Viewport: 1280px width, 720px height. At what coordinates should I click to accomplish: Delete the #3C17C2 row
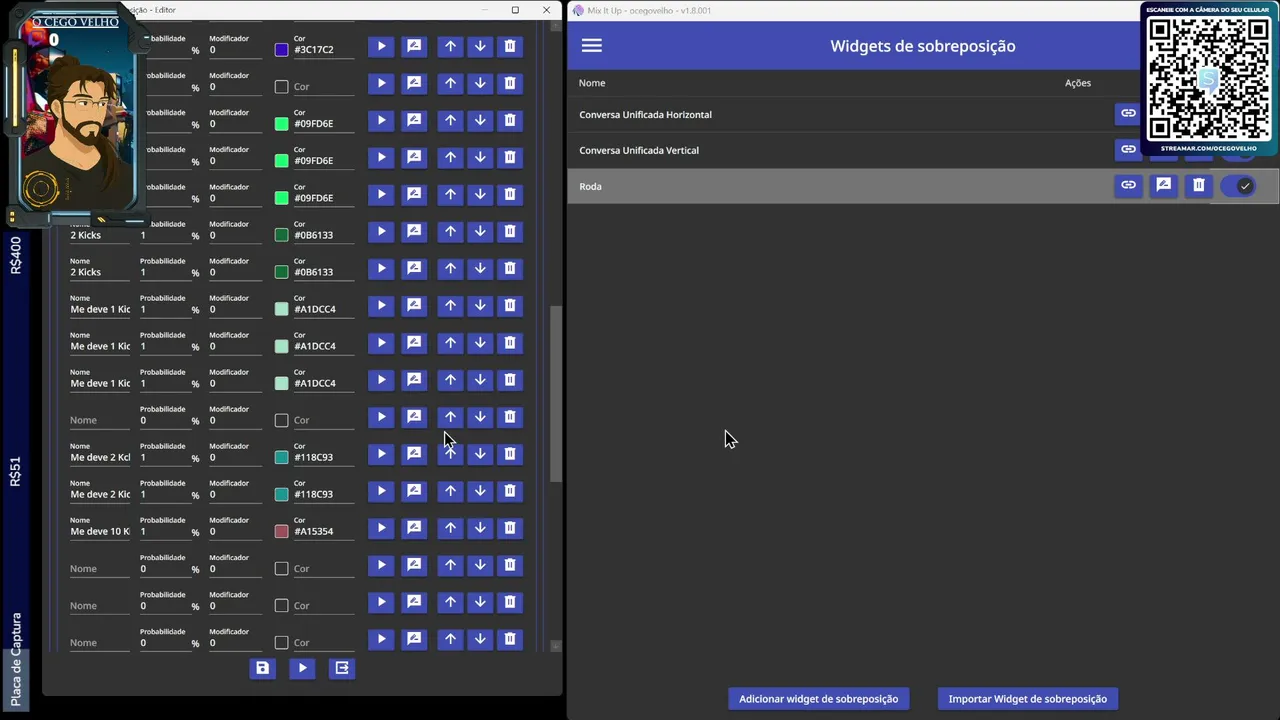click(x=510, y=46)
